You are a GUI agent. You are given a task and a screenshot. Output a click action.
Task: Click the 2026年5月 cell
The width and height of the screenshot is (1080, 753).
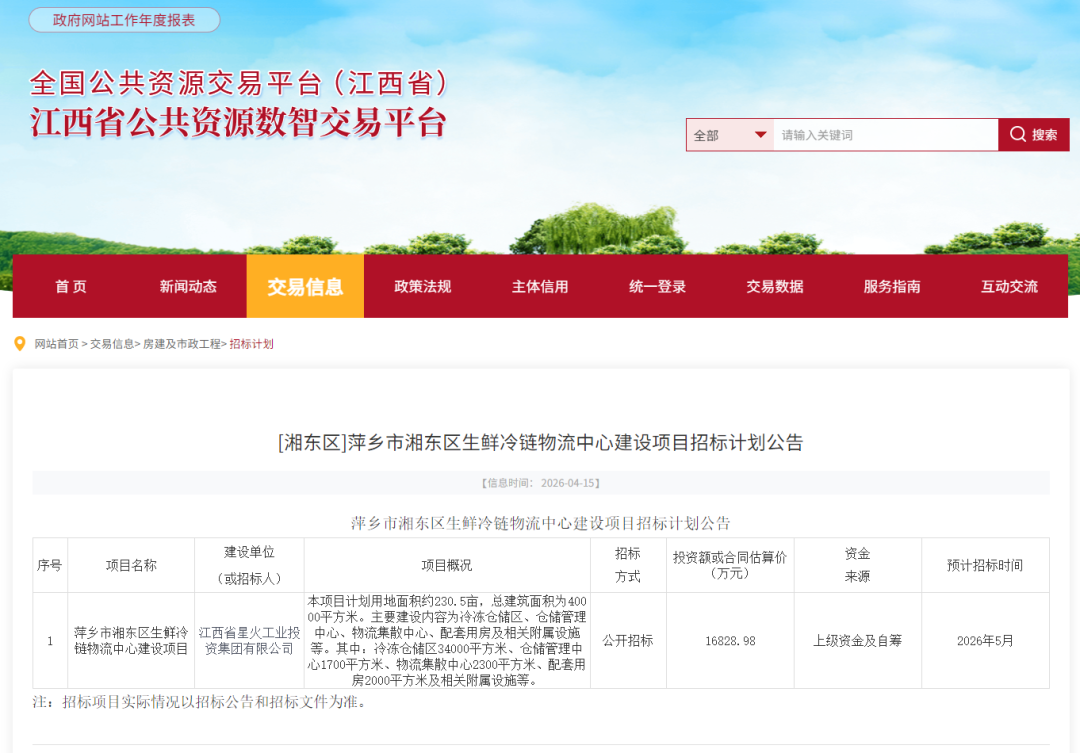pyautogui.click(x=985, y=641)
